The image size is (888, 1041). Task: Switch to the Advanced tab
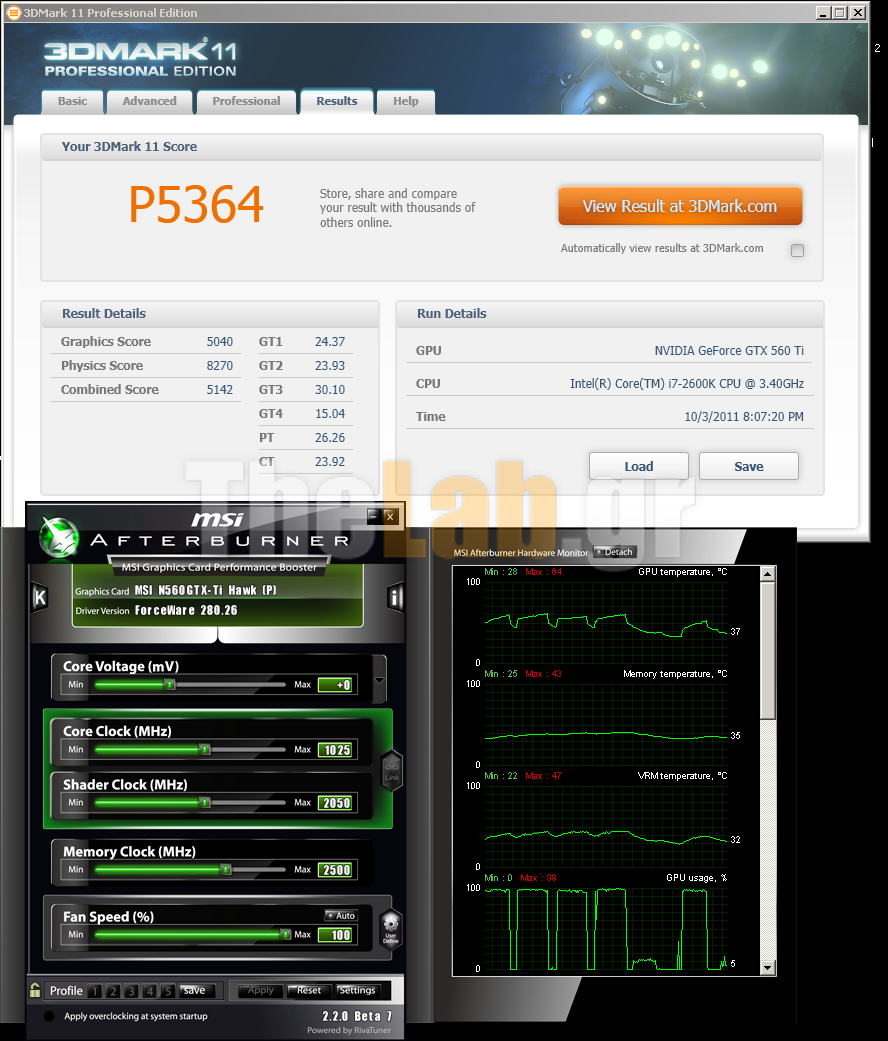(149, 102)
